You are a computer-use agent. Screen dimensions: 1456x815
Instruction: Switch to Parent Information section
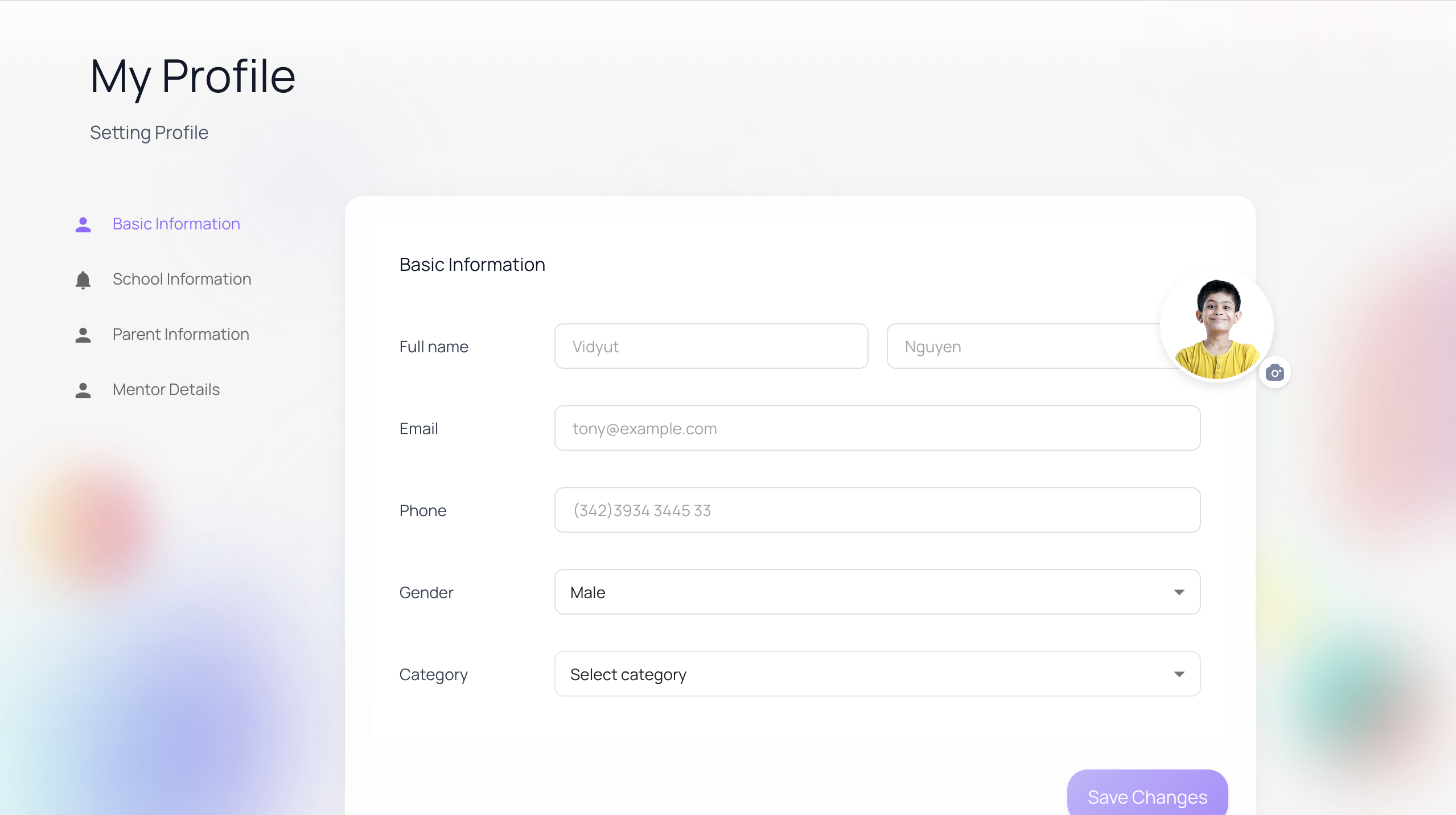point(181,335)
